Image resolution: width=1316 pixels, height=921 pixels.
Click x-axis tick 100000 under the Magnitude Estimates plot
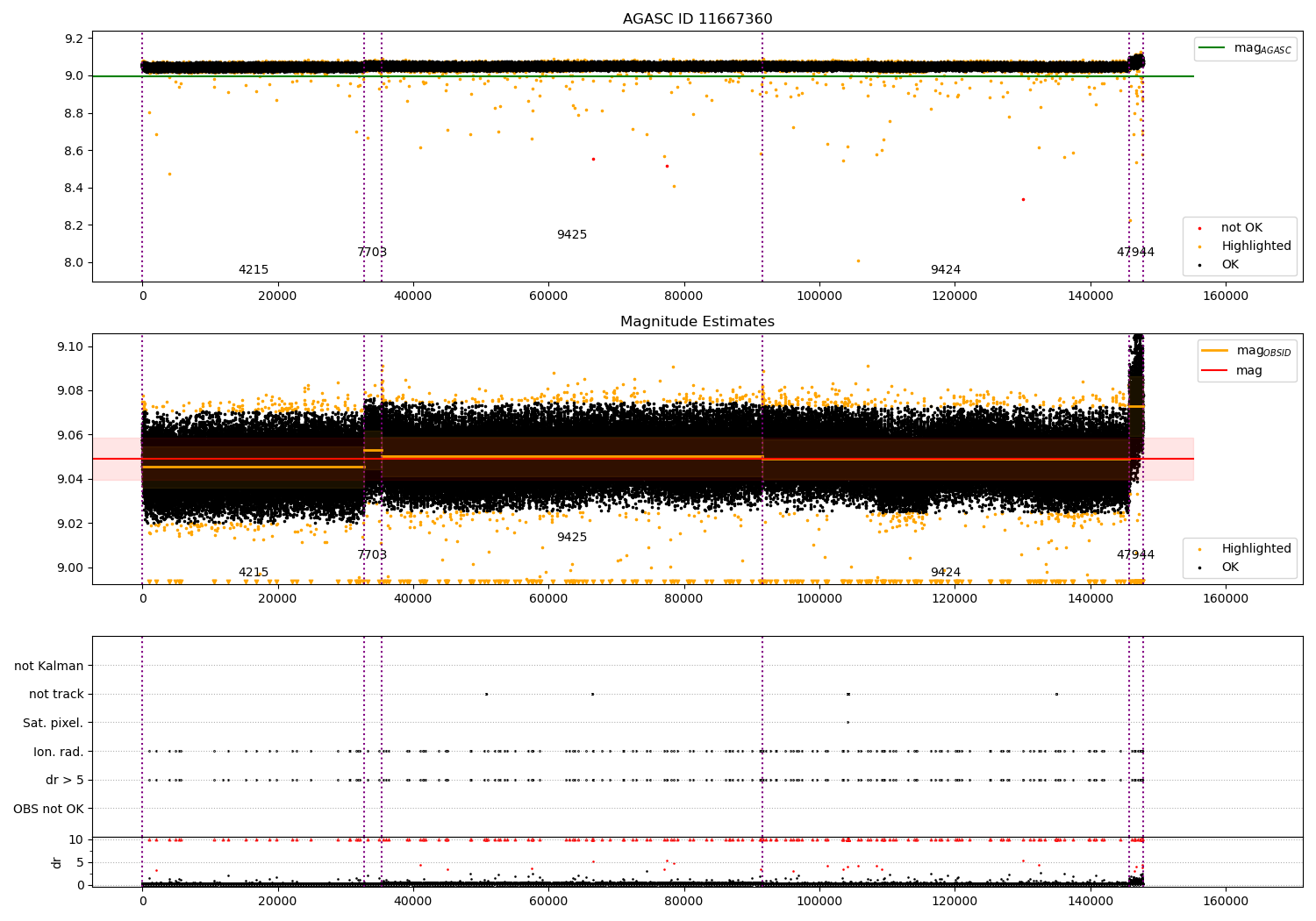click(x=819, y=599)
